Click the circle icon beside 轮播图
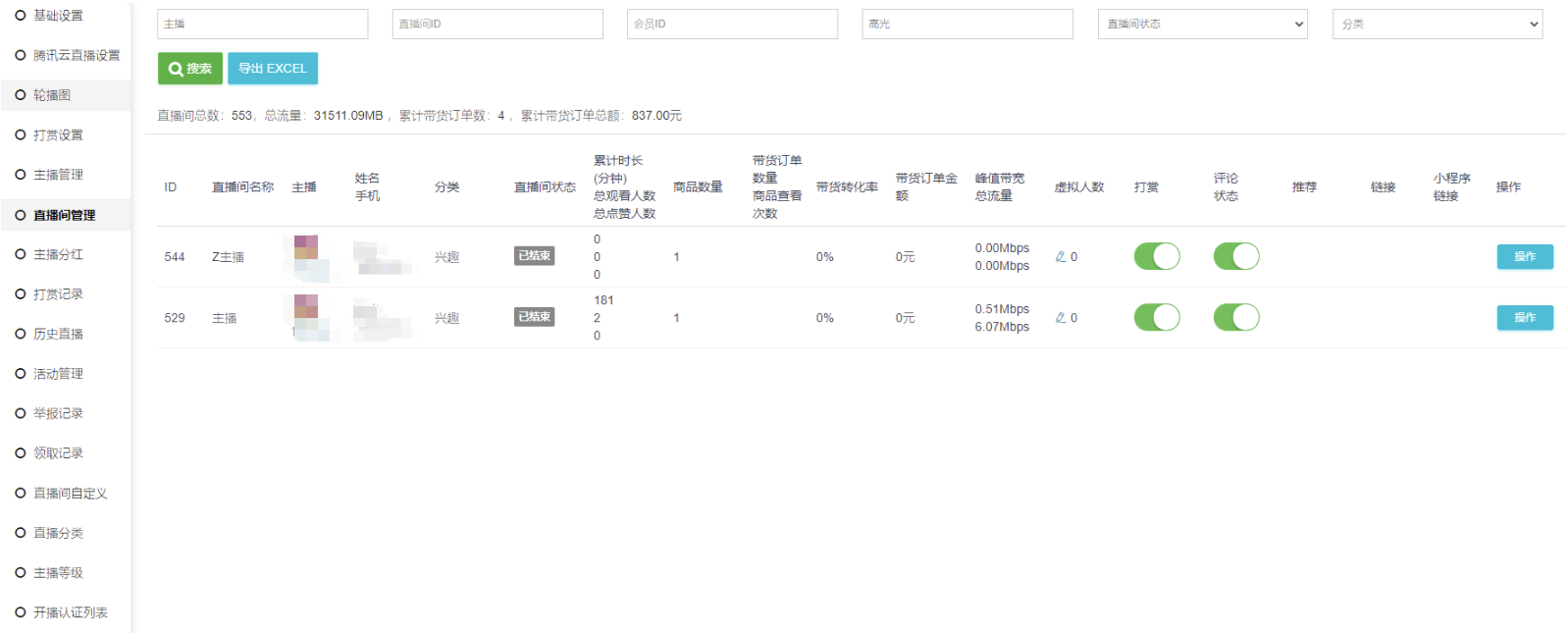1568x633 pixels. click(21, 95)
